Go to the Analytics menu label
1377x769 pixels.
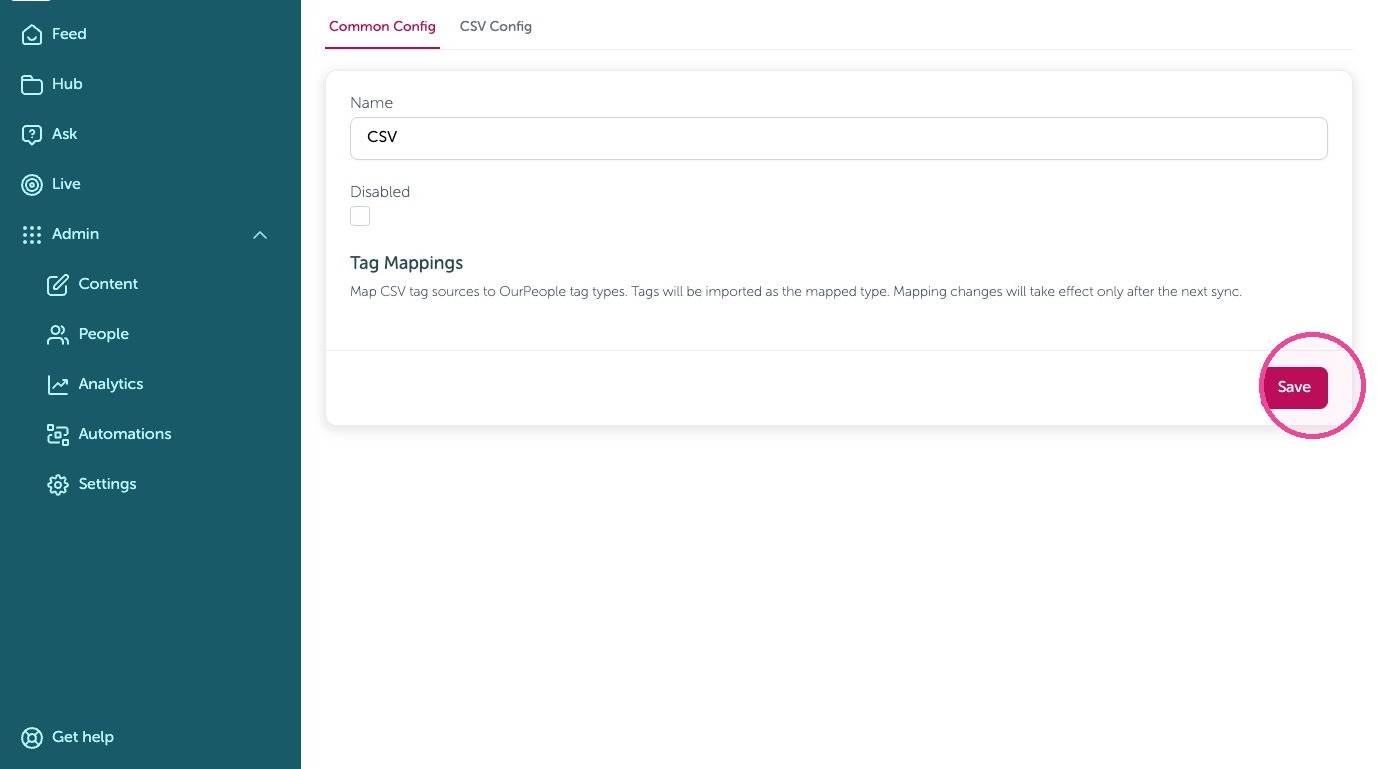(111, 384)
